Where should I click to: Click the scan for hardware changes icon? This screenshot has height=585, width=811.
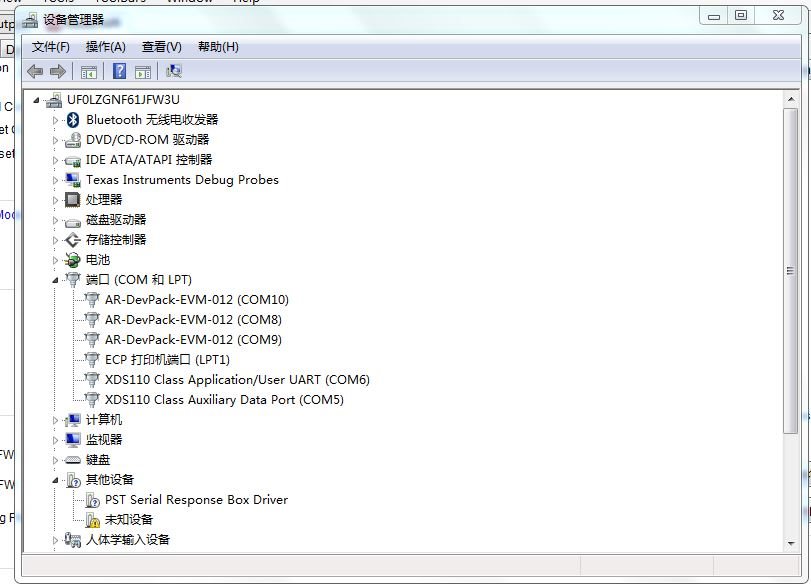click(174, 71)
